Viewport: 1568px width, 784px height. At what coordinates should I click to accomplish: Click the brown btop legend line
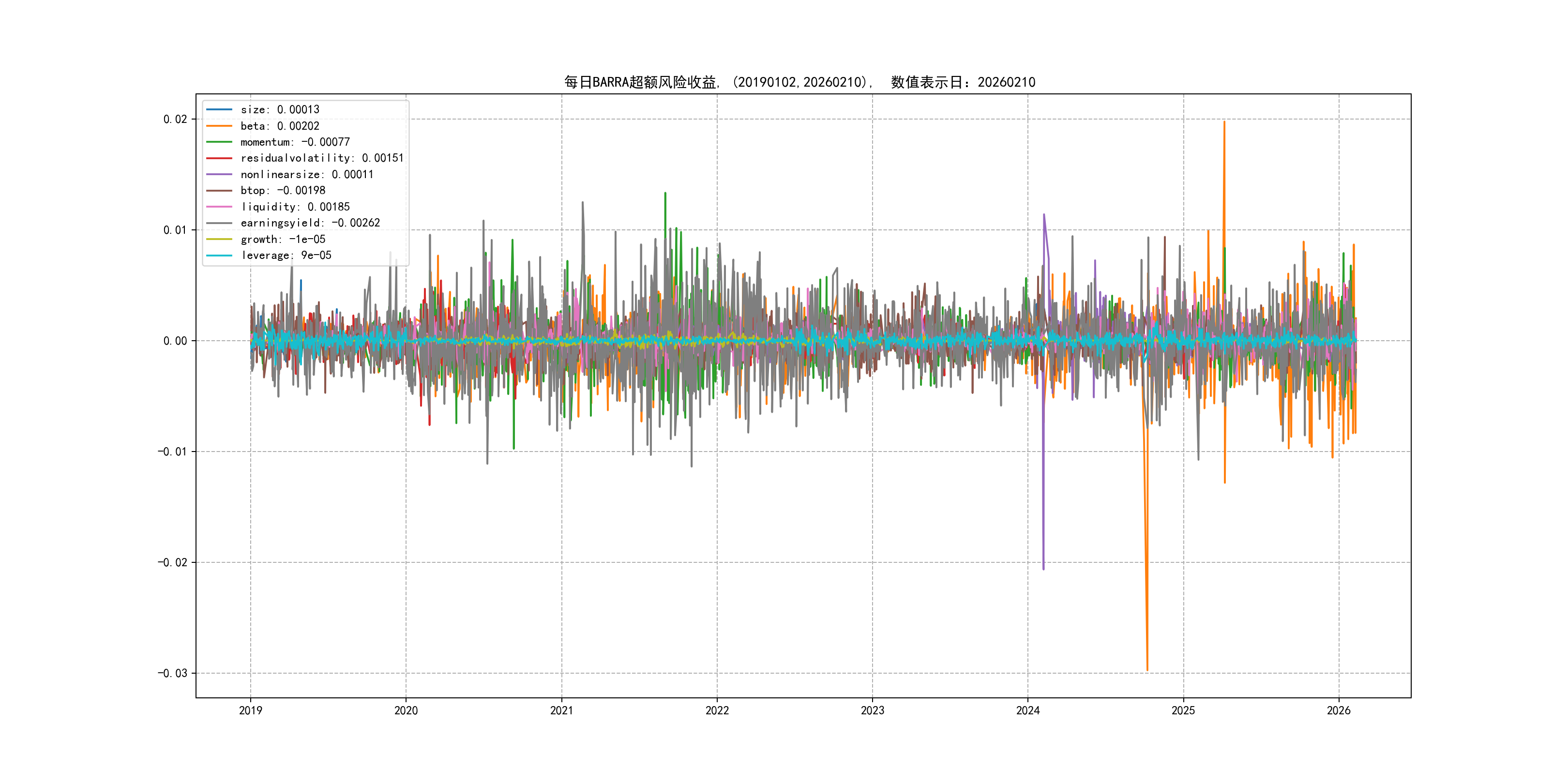tap(219, 191)
